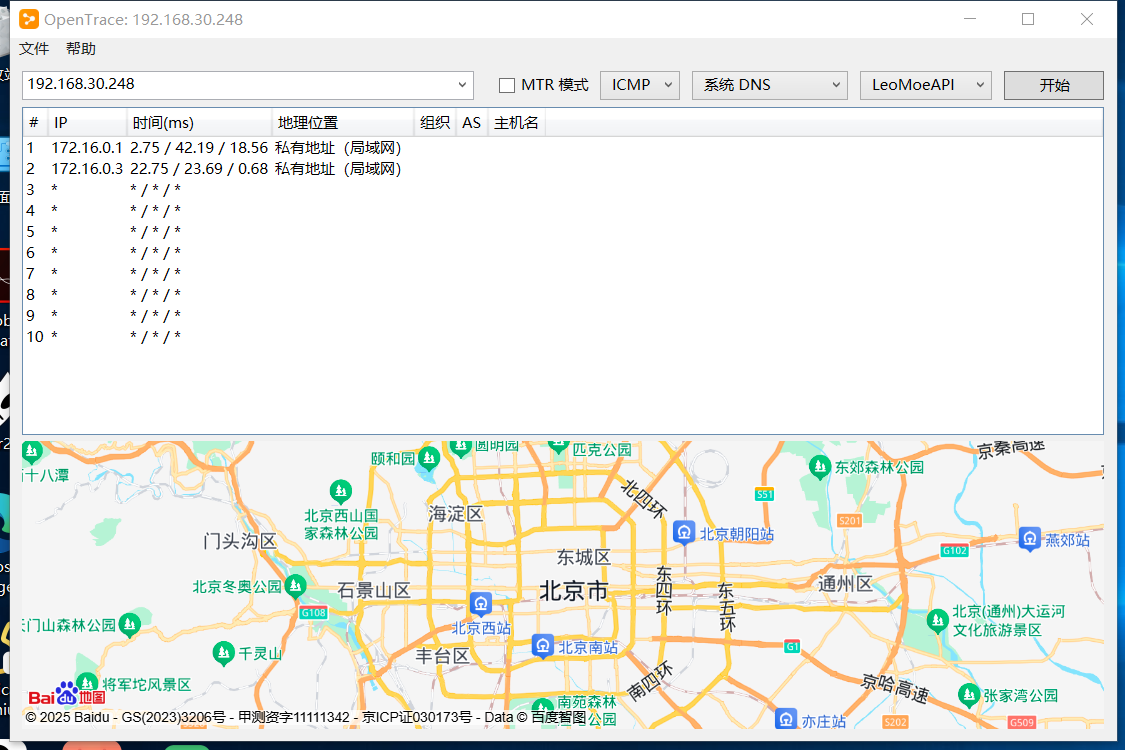
Task: Click the Beijing South Station train icon
Action: tap(542, 645)
